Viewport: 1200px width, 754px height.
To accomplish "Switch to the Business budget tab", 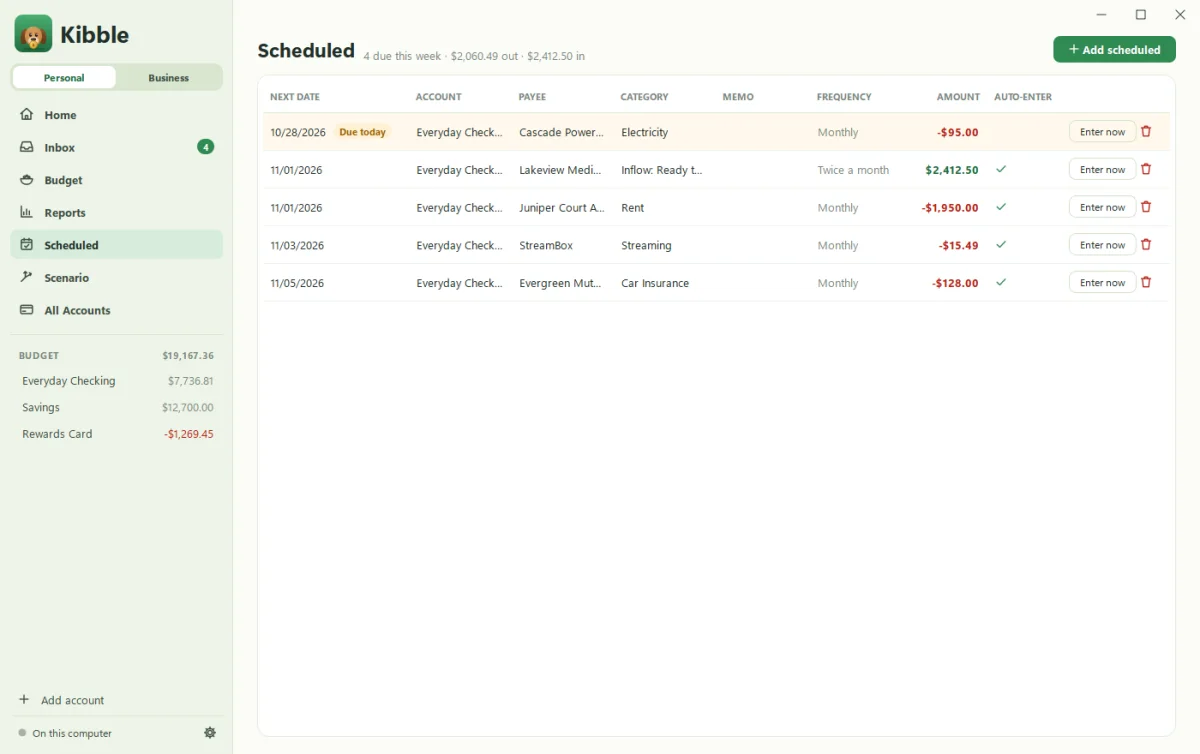I will pyautogui.click(x=169, y=78).
